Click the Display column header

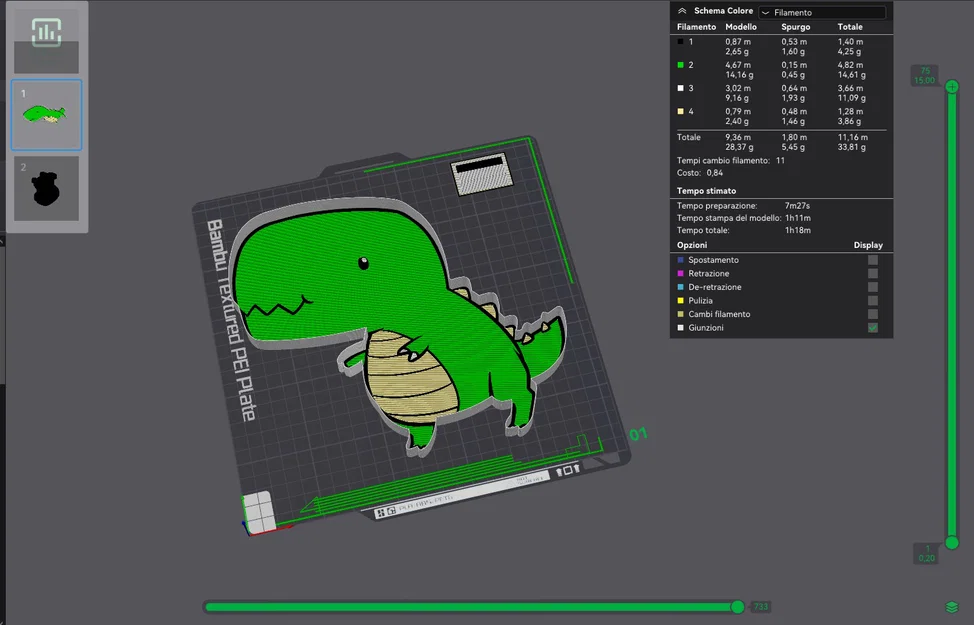tap(868, 245)
